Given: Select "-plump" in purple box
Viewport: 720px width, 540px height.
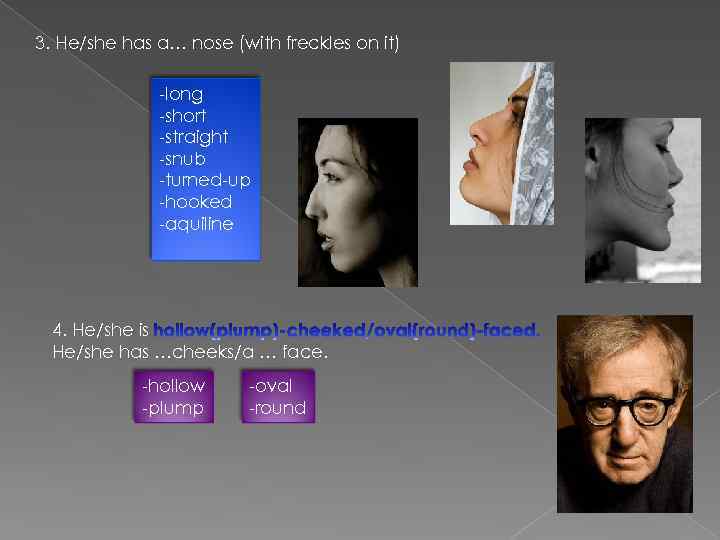Looking at the screenshot, I should tap(173, 408).
